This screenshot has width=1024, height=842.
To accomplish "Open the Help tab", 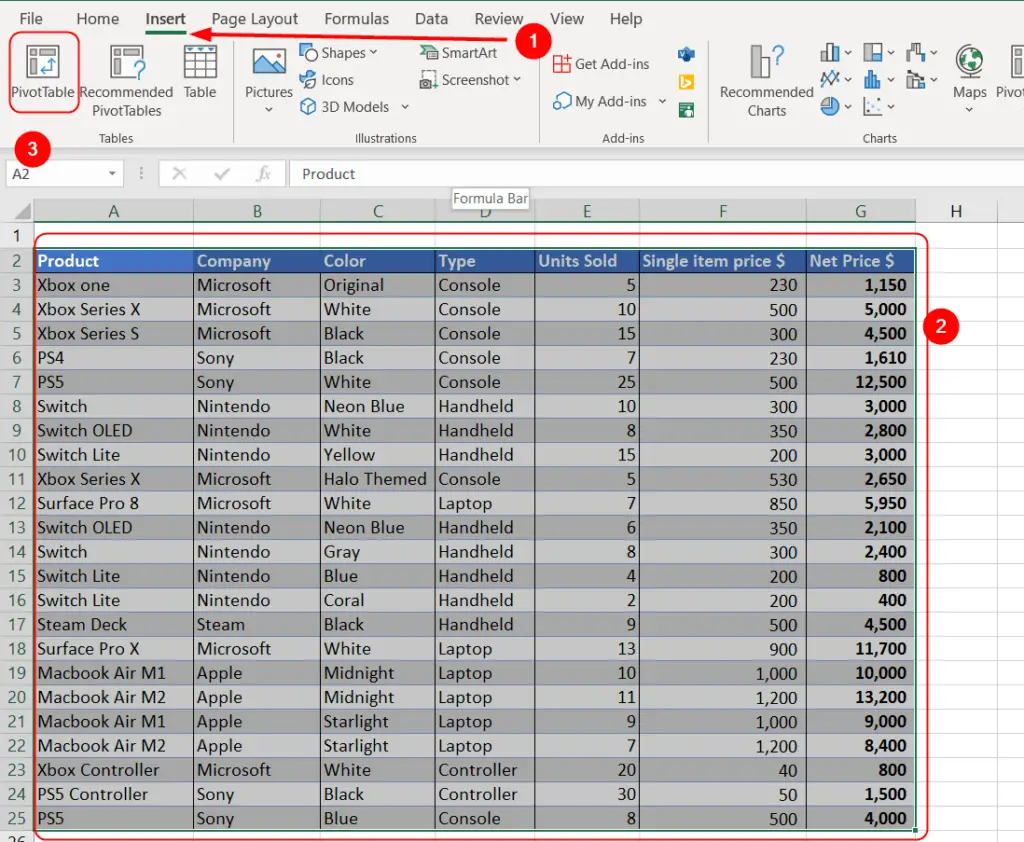I will click(626, 19).
